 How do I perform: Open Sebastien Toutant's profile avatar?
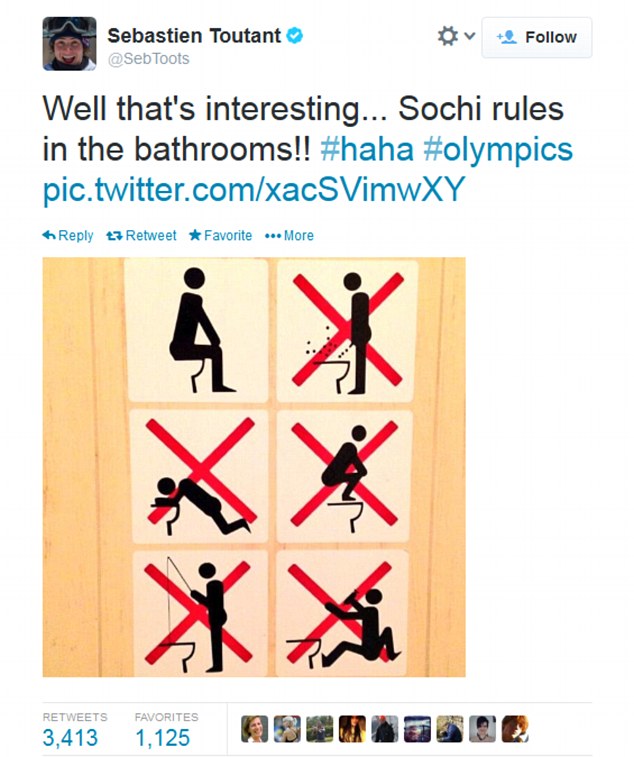click(69, 44)
